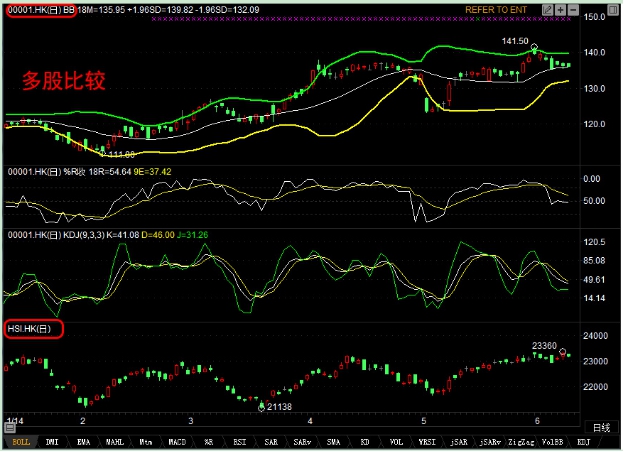Screen dimensions: 624x452
Task: Select the MACD indicator tab
Action: tap(175, 440)
